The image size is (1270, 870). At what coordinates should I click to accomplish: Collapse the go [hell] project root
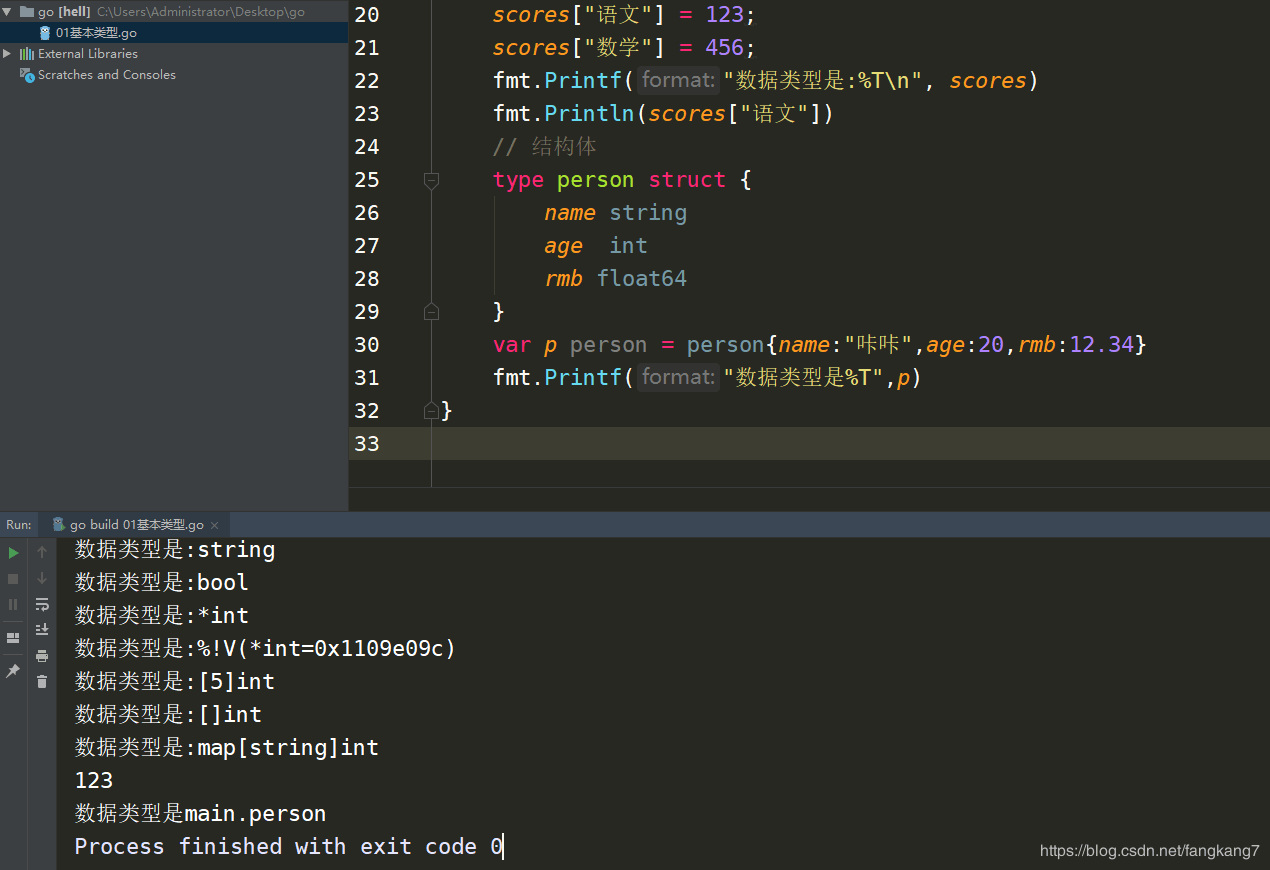tap(7, 12)
